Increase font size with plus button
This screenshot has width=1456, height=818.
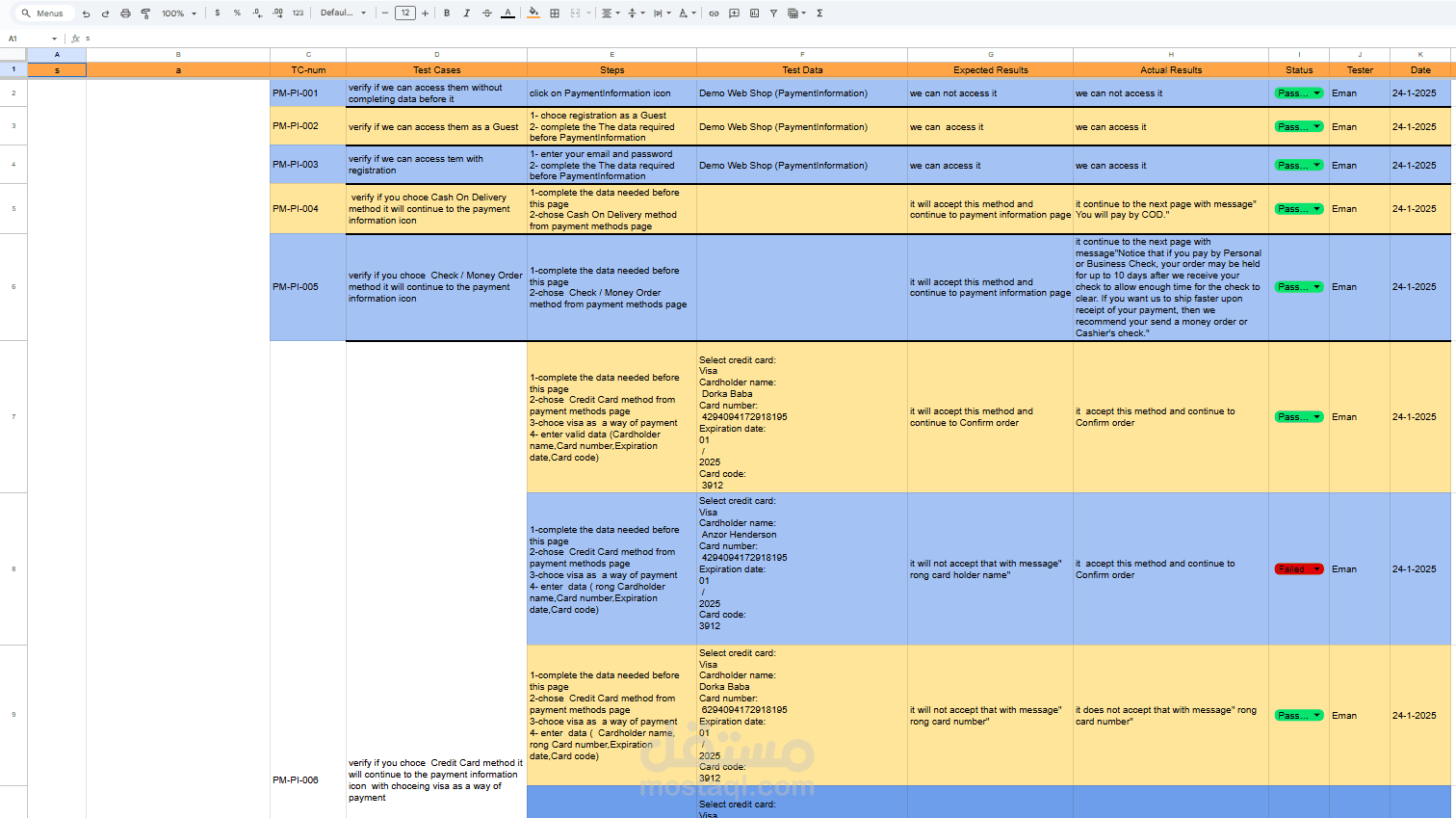426,13
